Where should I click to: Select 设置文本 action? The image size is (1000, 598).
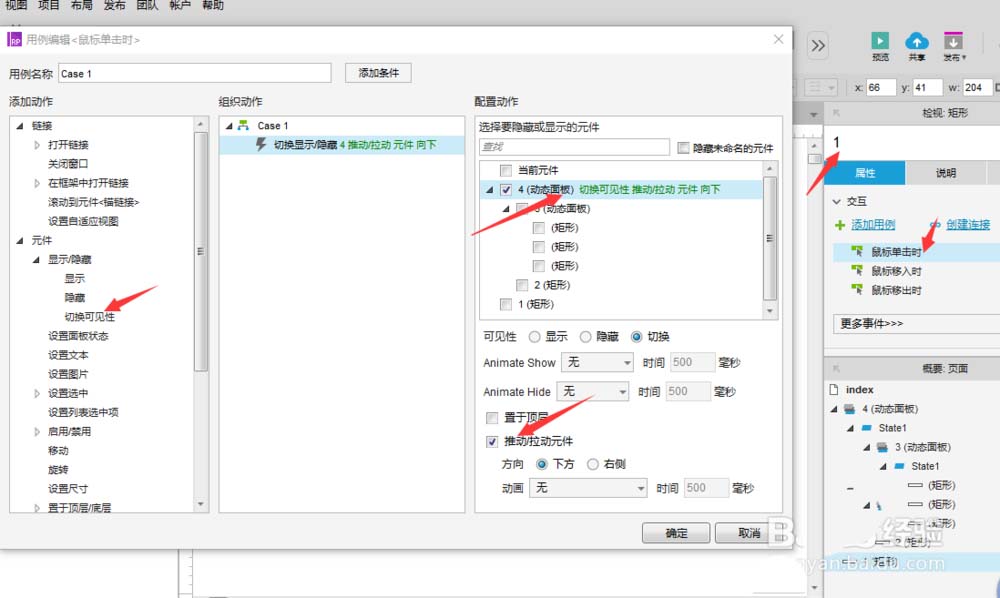coord(68,355)
